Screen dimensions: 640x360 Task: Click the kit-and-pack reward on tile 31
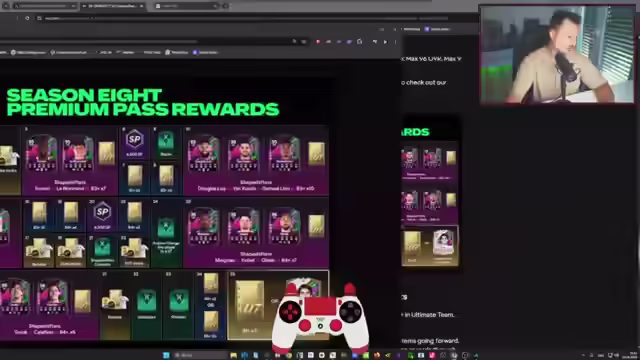point(115,300)
